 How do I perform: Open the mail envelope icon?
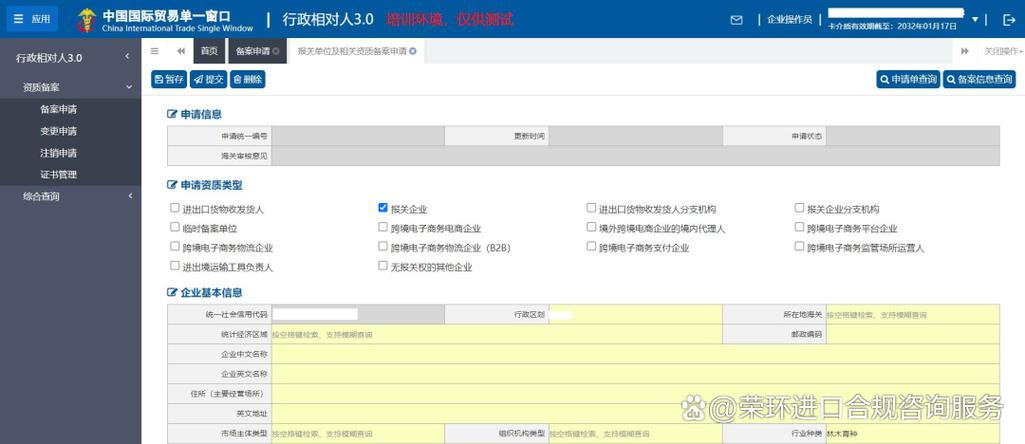coord(736,20)
